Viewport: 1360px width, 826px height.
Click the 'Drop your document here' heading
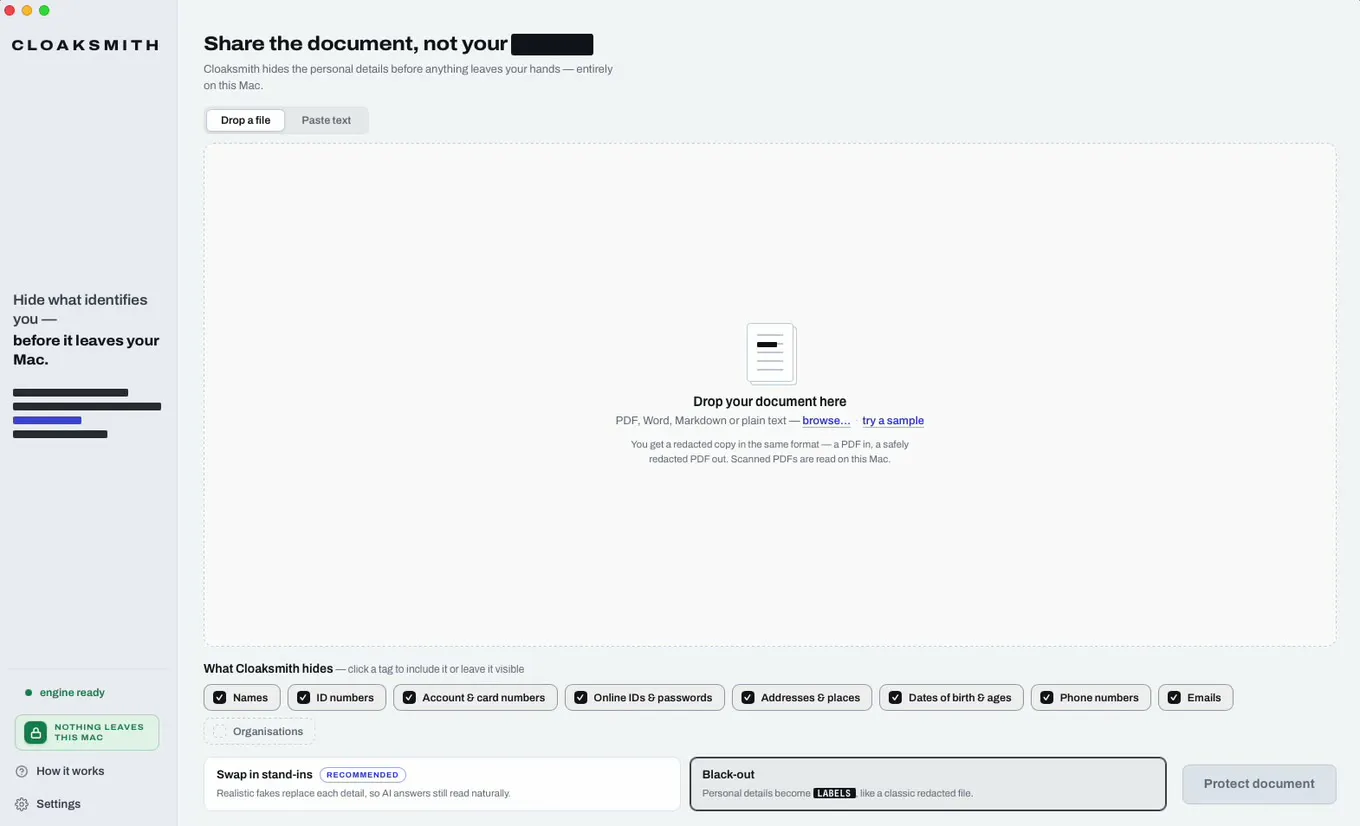[x=770, y=402]
